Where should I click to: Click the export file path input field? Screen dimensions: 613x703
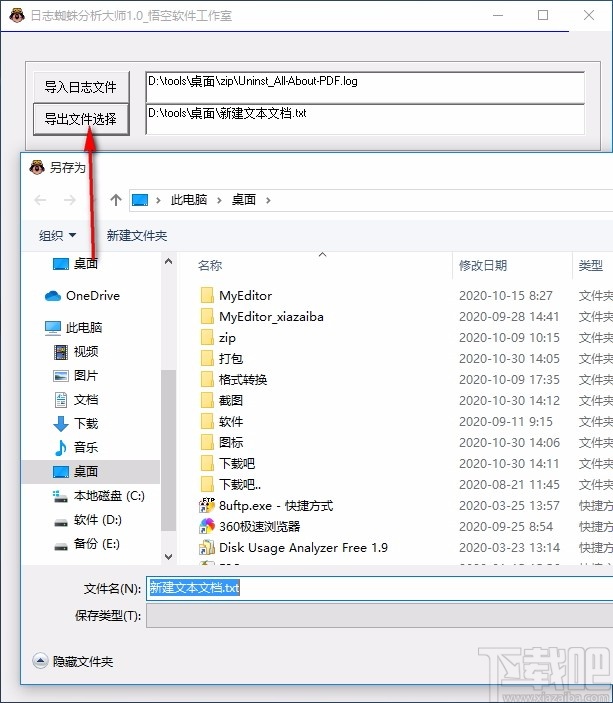[x=365, y=119]
